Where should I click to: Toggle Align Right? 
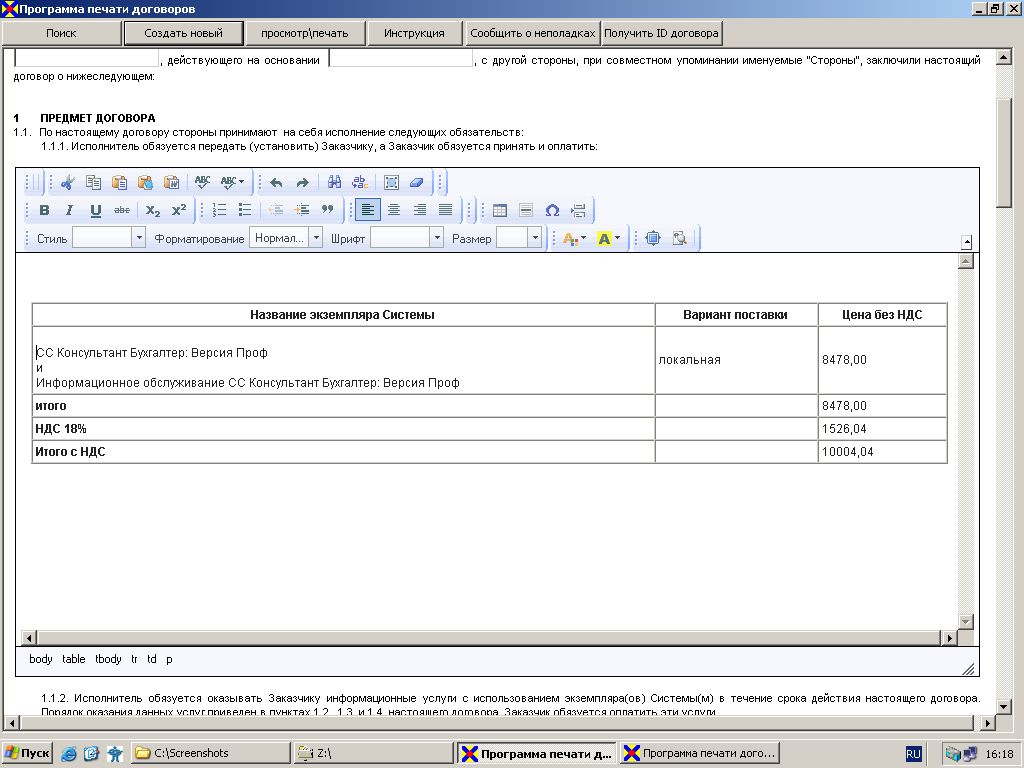tap(419, 210)
